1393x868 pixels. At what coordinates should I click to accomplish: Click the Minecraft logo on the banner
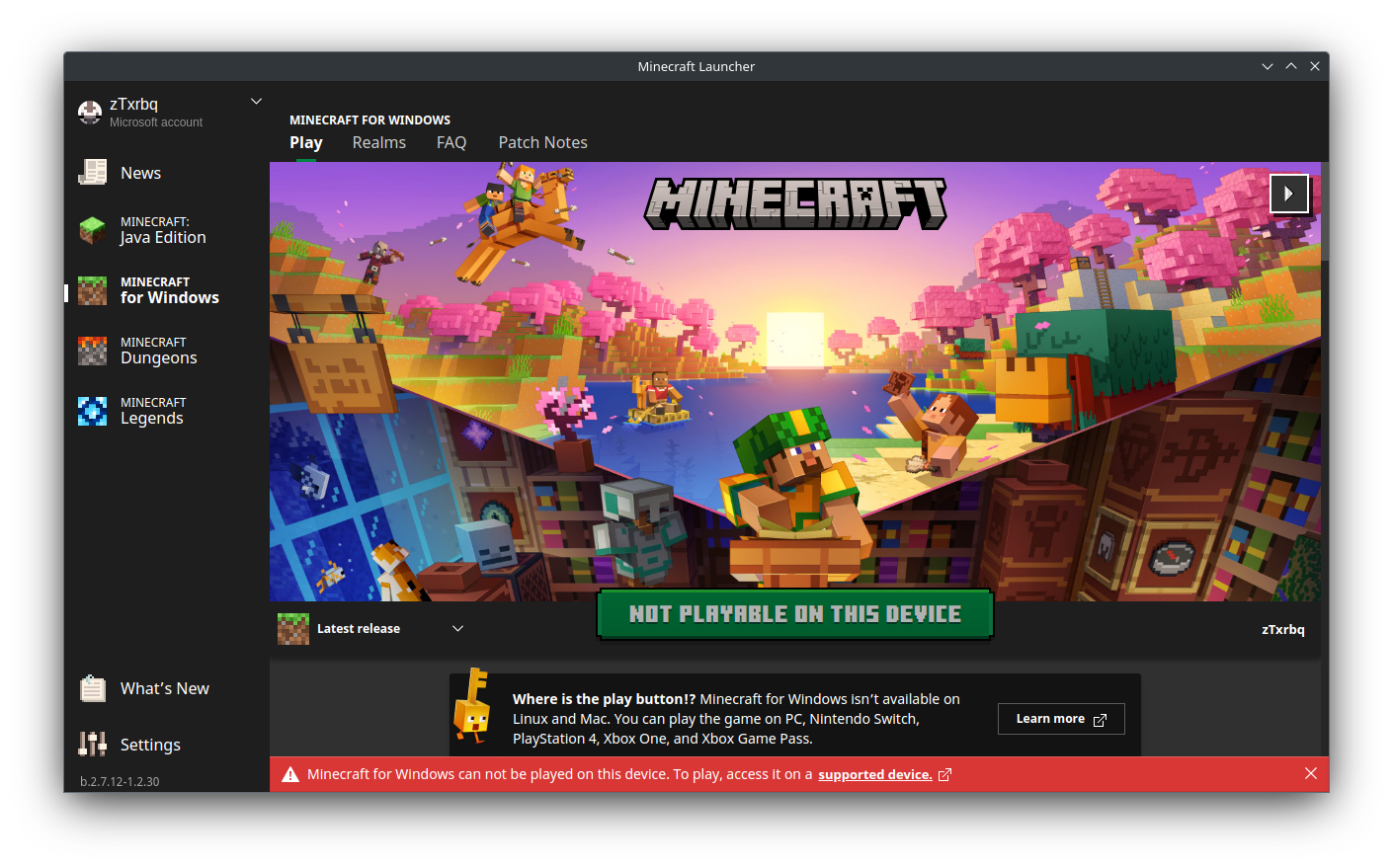[x=795, y=203]
